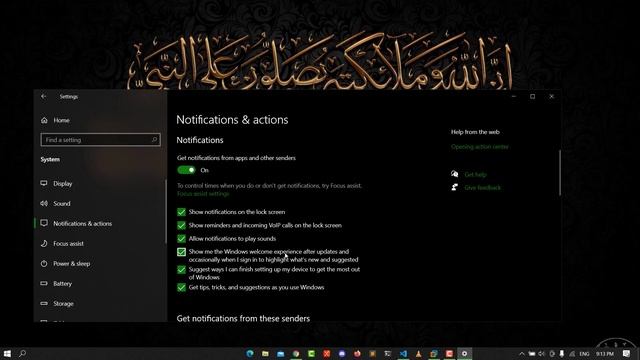Click the sidebar navigation scrollbar
Image resolution: width=640 pixels, height=360 pixels.
pyautogui.click(x=166, y=211)
